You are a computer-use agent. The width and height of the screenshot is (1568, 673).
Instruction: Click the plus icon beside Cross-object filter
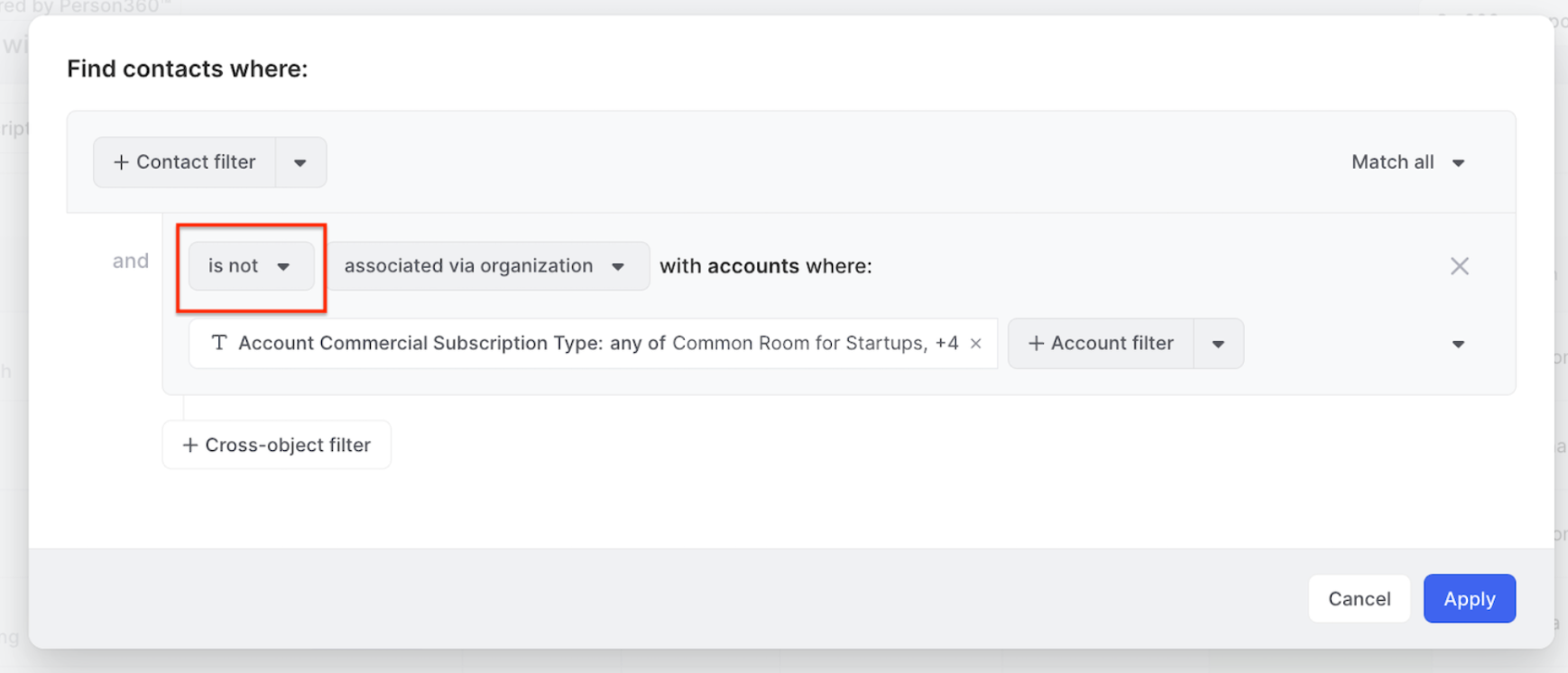tap(189, 446)
